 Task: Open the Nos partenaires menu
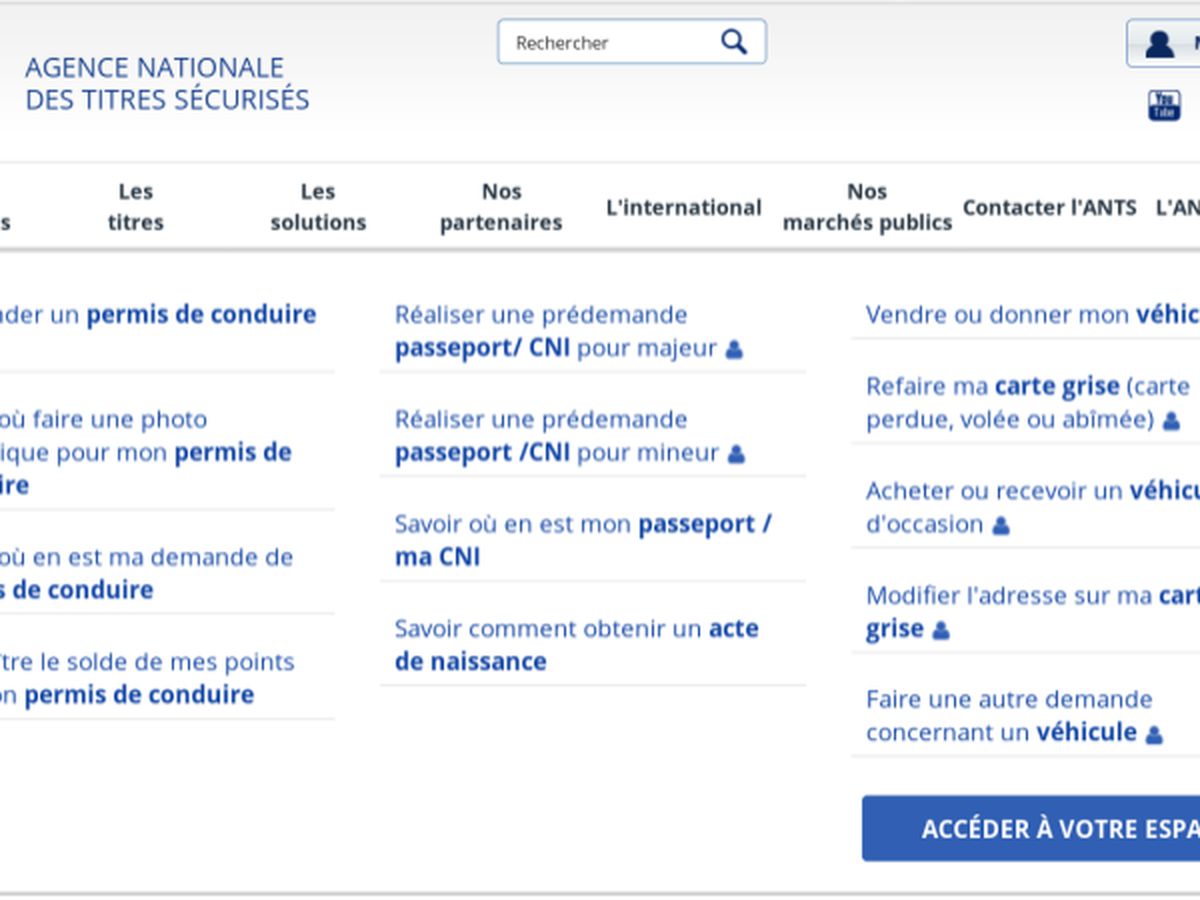tap(501, 207)
